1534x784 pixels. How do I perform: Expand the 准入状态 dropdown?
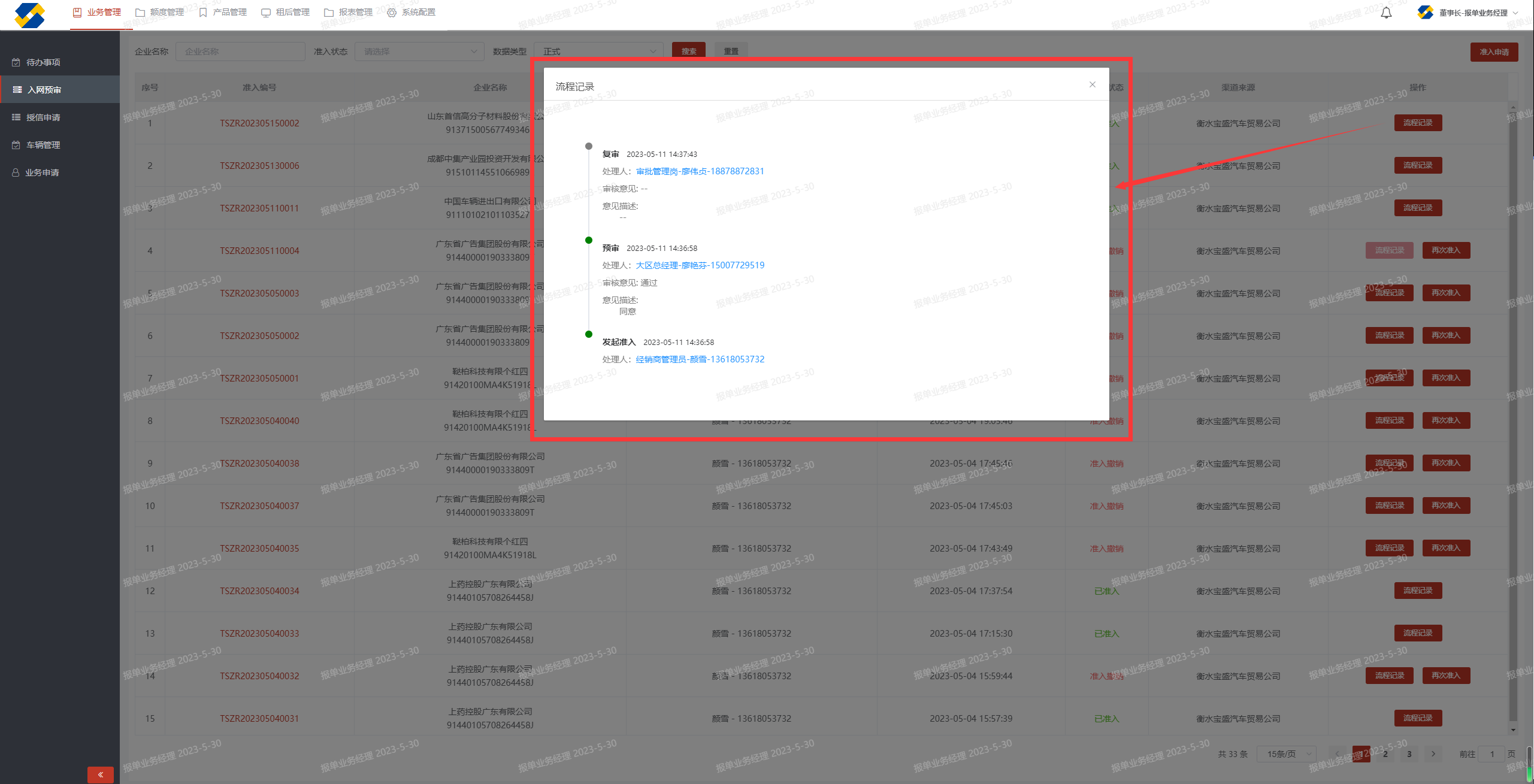coord(419,52)
